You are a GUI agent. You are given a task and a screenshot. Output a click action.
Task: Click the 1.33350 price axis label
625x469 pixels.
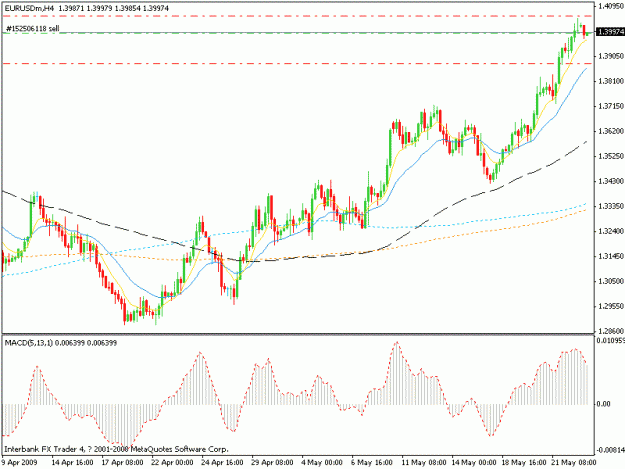611,206
